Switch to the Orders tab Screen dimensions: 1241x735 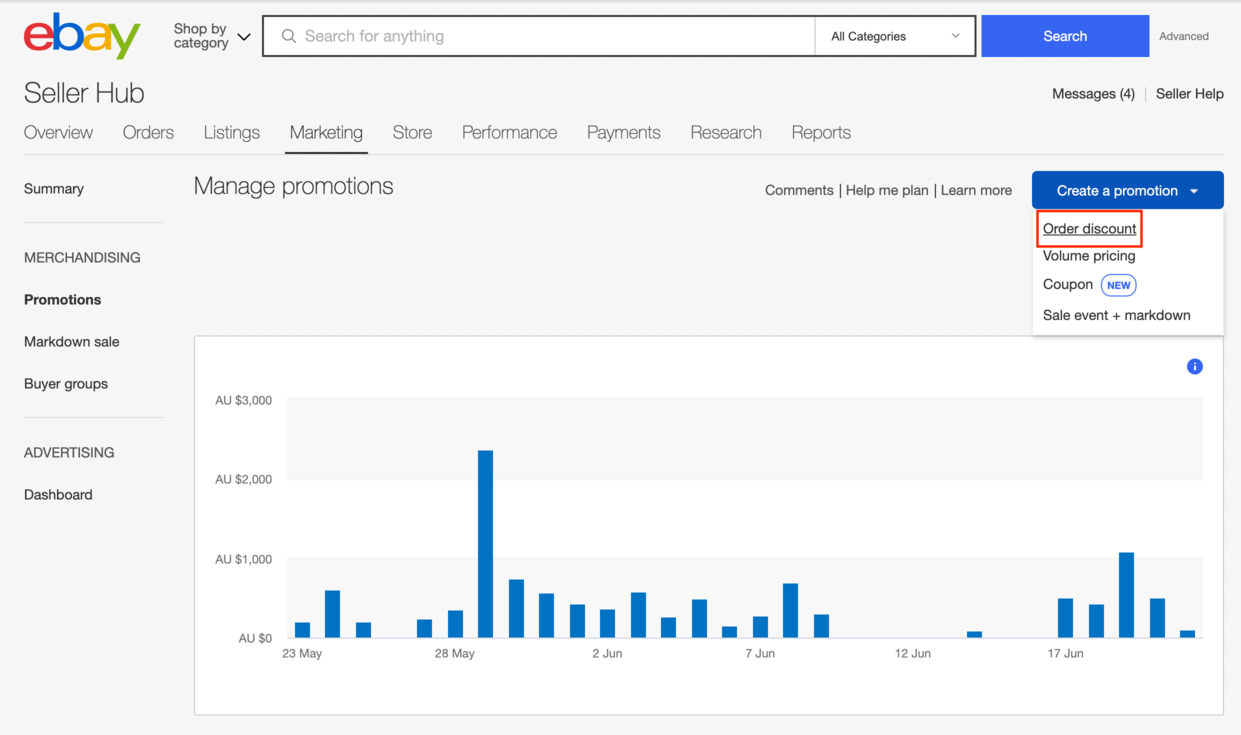point(148,132)
